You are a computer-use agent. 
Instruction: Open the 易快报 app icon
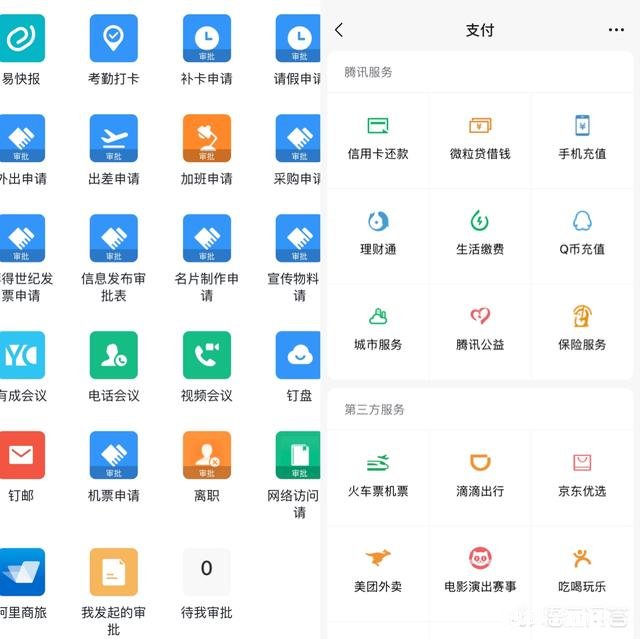21,38
